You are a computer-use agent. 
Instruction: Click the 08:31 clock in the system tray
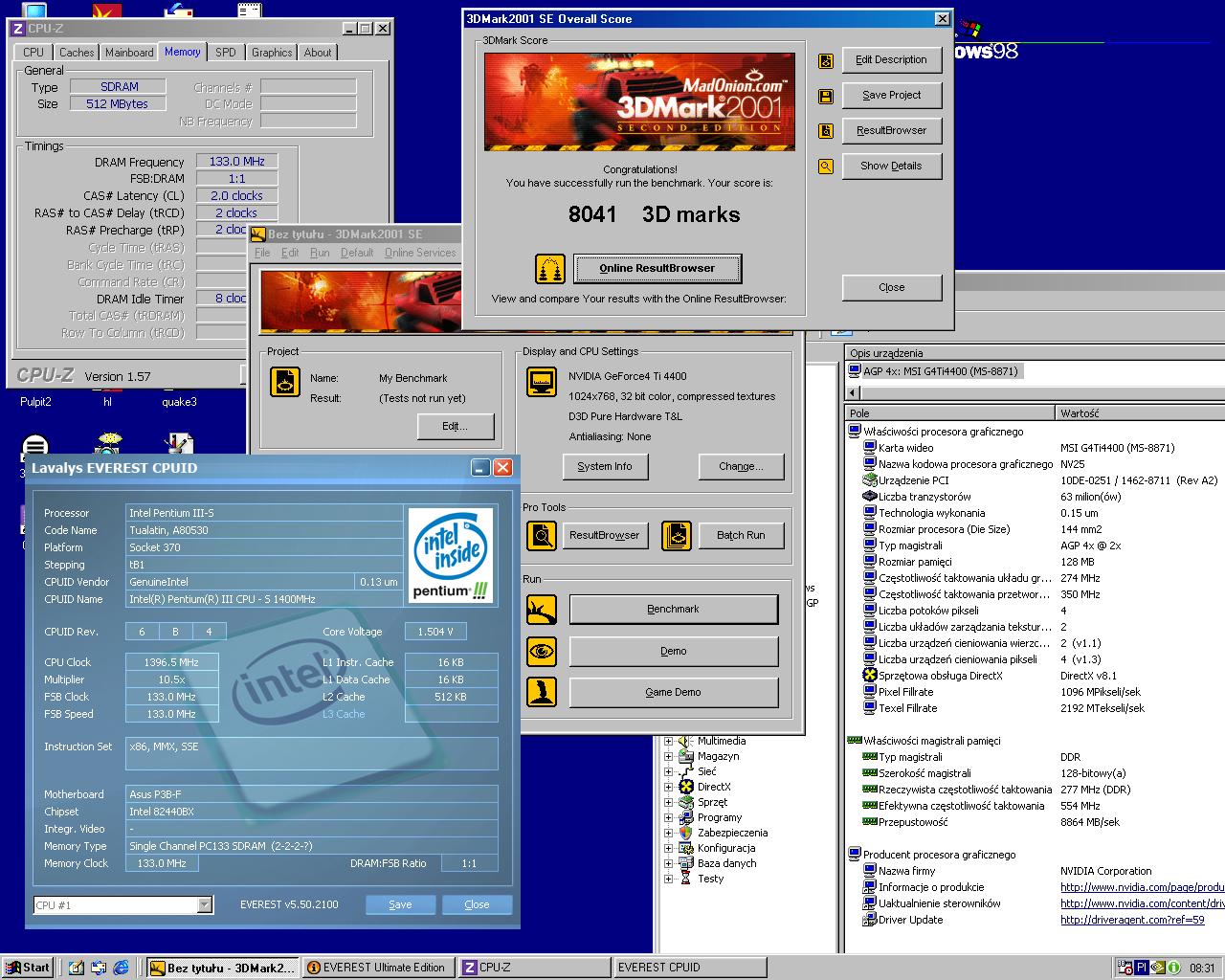(1202, 969)
